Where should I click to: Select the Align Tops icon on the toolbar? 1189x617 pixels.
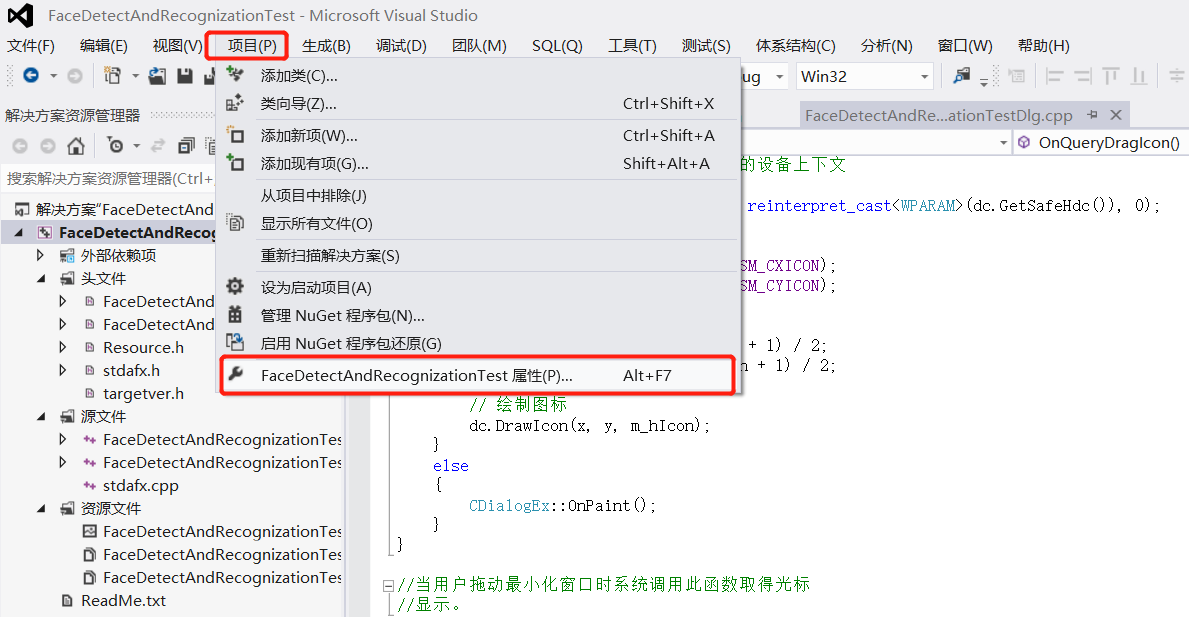[x=1111, y=75]
